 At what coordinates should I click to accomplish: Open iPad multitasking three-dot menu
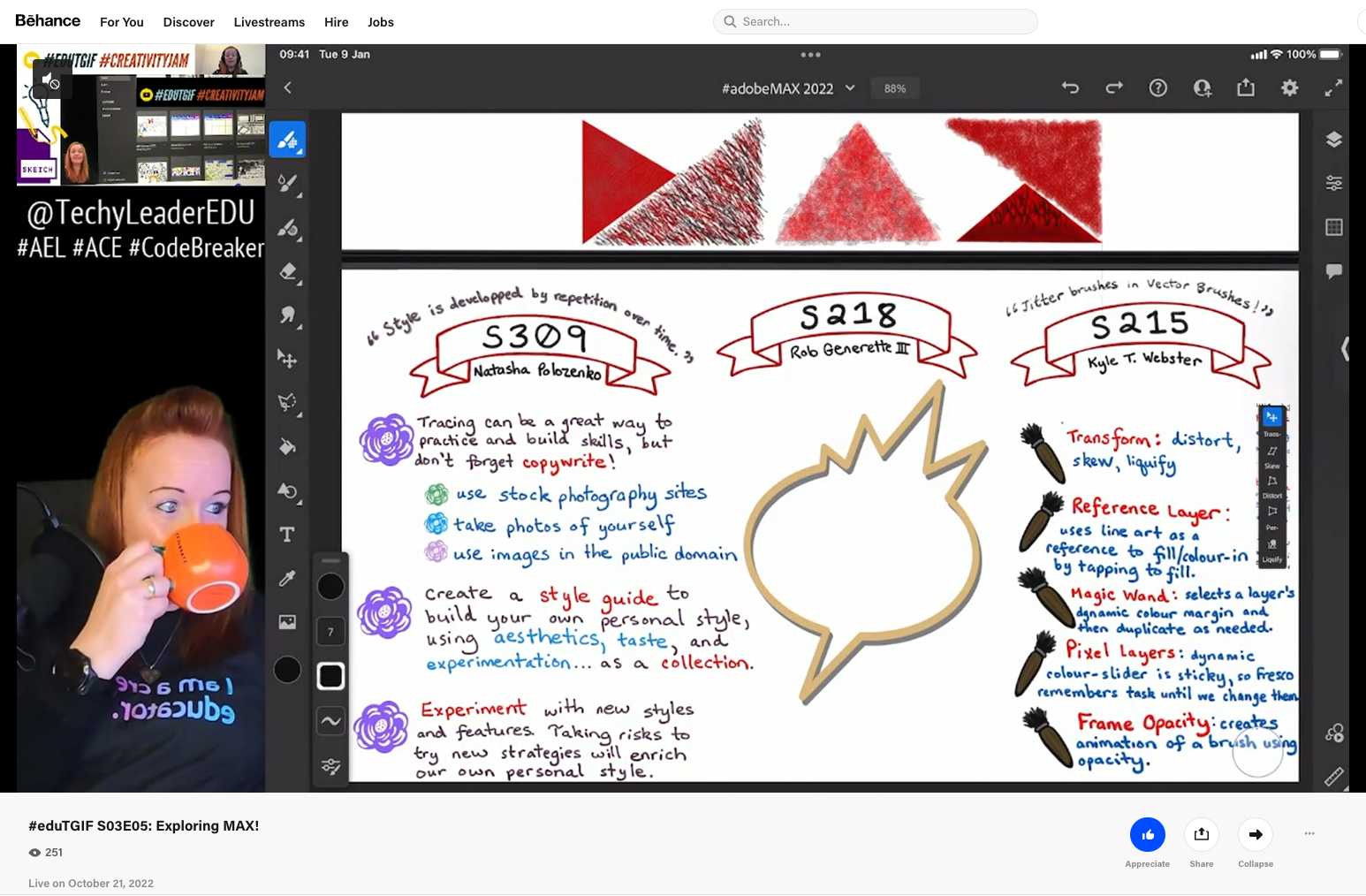[811, 55]
